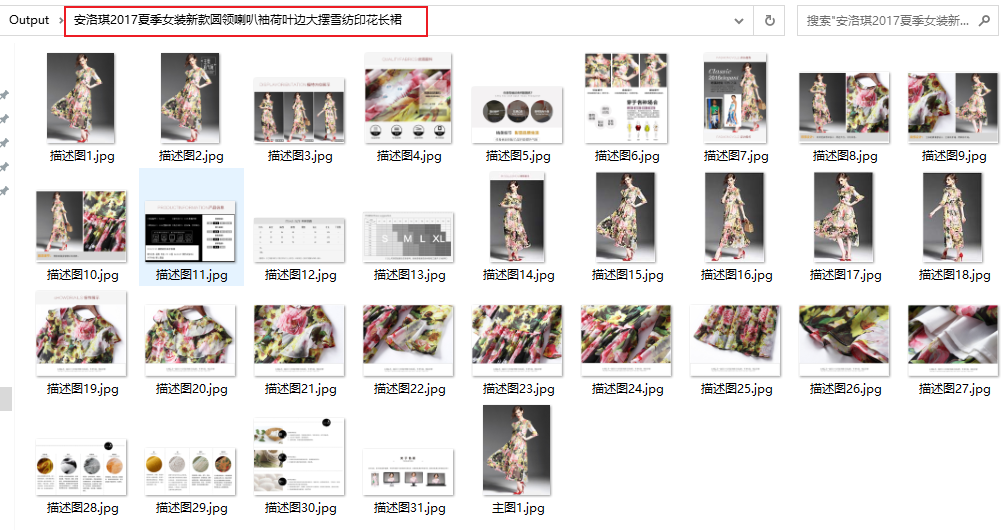Select thumbnail 描述图20.jpg
The width and height of the screenshot is (1008, 530).
coord(190,341)
